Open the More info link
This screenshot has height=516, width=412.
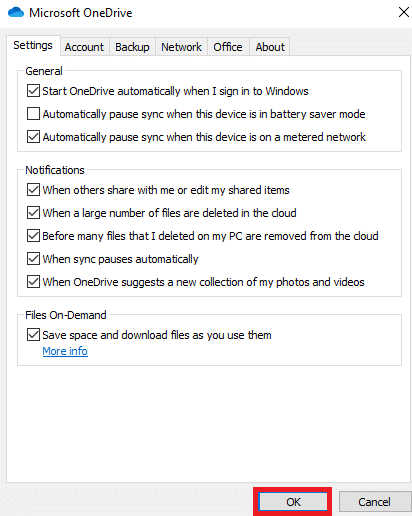[x=65, y=351]
